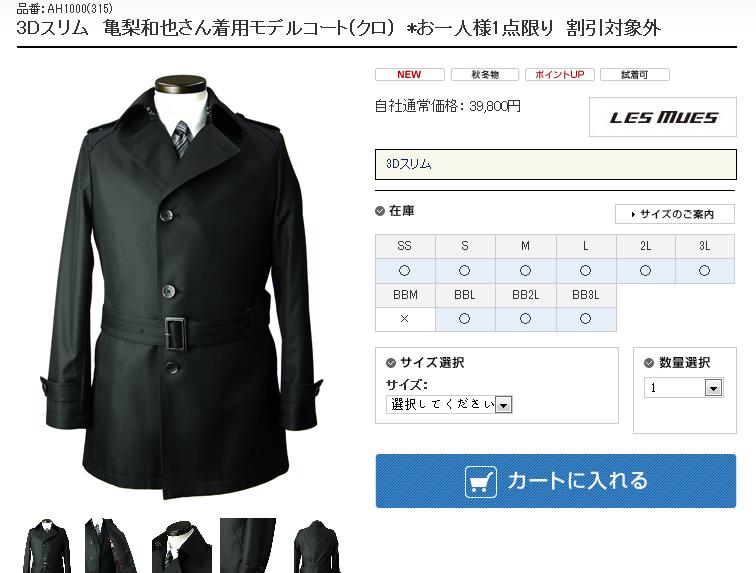Open the coat back view thumbnail
The height and width of the screenshot is (573, 756).
[317, 546]
